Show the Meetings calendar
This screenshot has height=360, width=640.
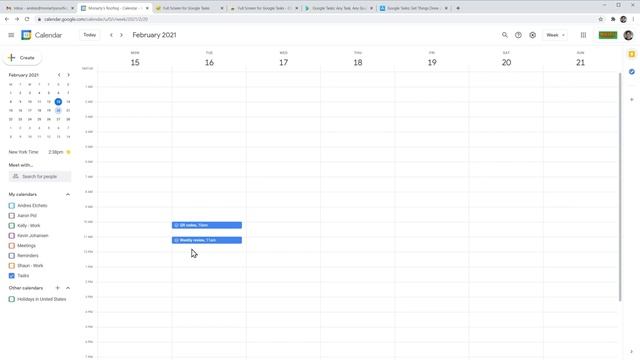pyautogui.click(x=12, y=245)
